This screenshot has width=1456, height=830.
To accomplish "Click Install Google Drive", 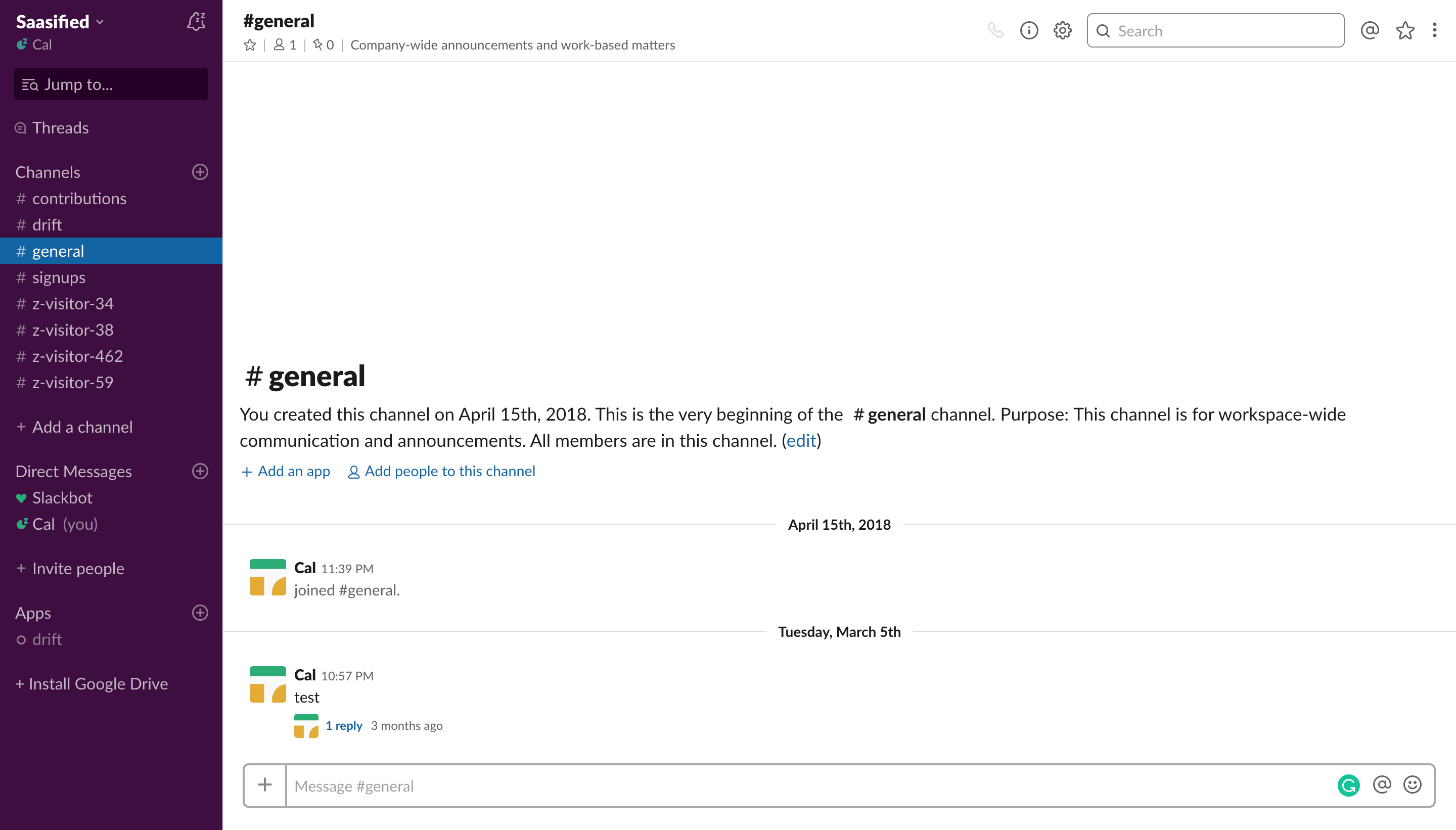I will (92, 683).
